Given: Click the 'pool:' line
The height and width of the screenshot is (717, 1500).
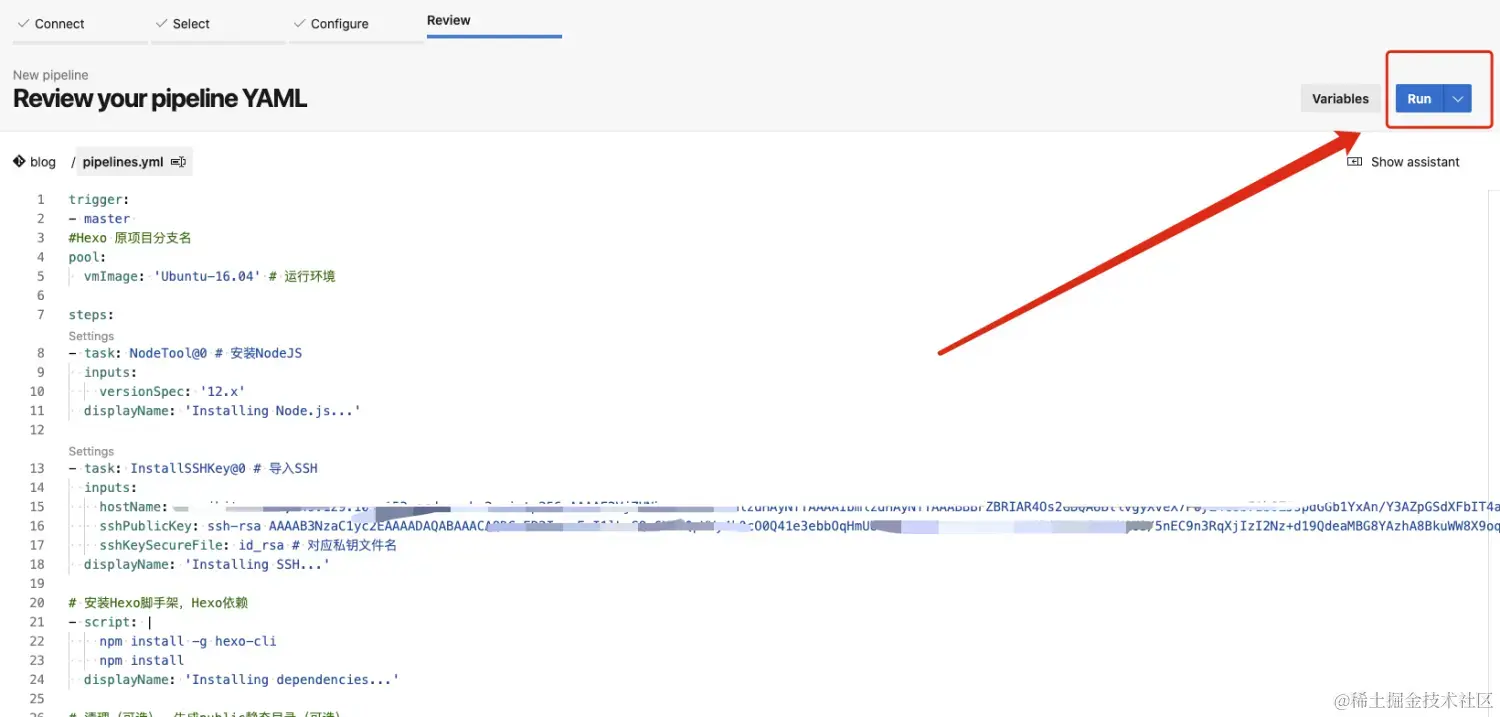Looking at the screenshot, I should [87, 257].
